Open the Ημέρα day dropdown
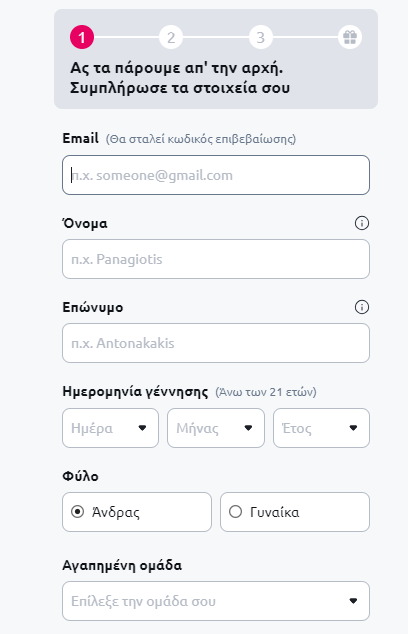This screenshot has width=408, height=634. click(x=110, y=428)
